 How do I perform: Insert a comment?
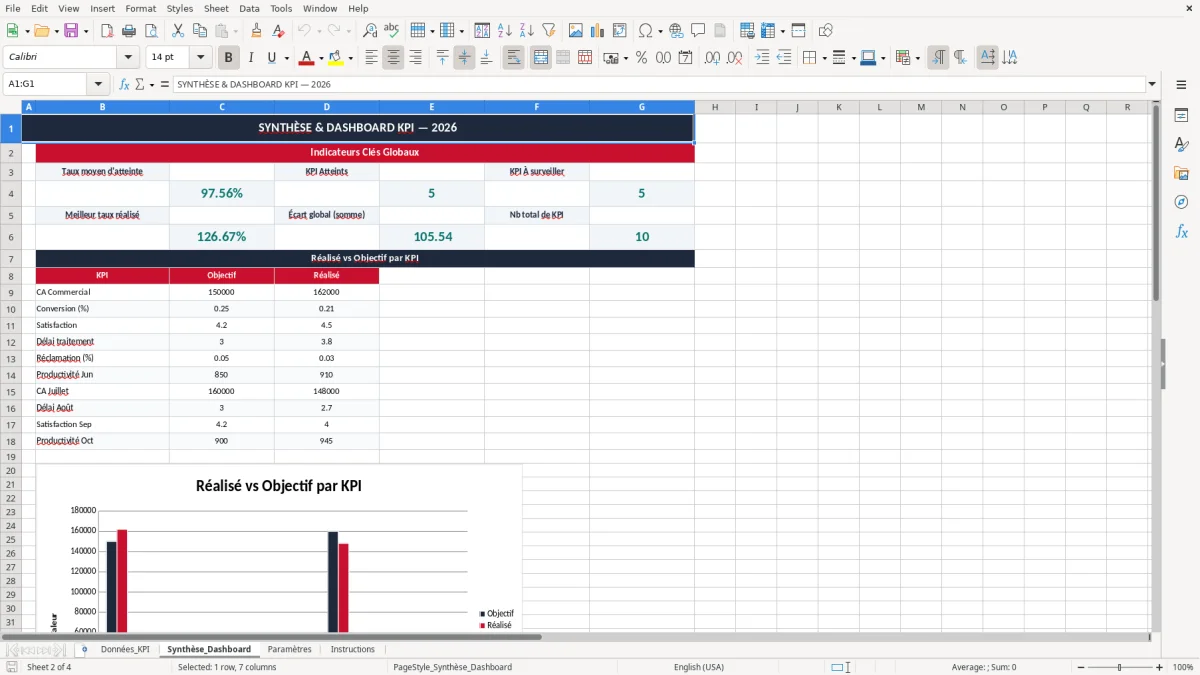[x=698, y=31]
